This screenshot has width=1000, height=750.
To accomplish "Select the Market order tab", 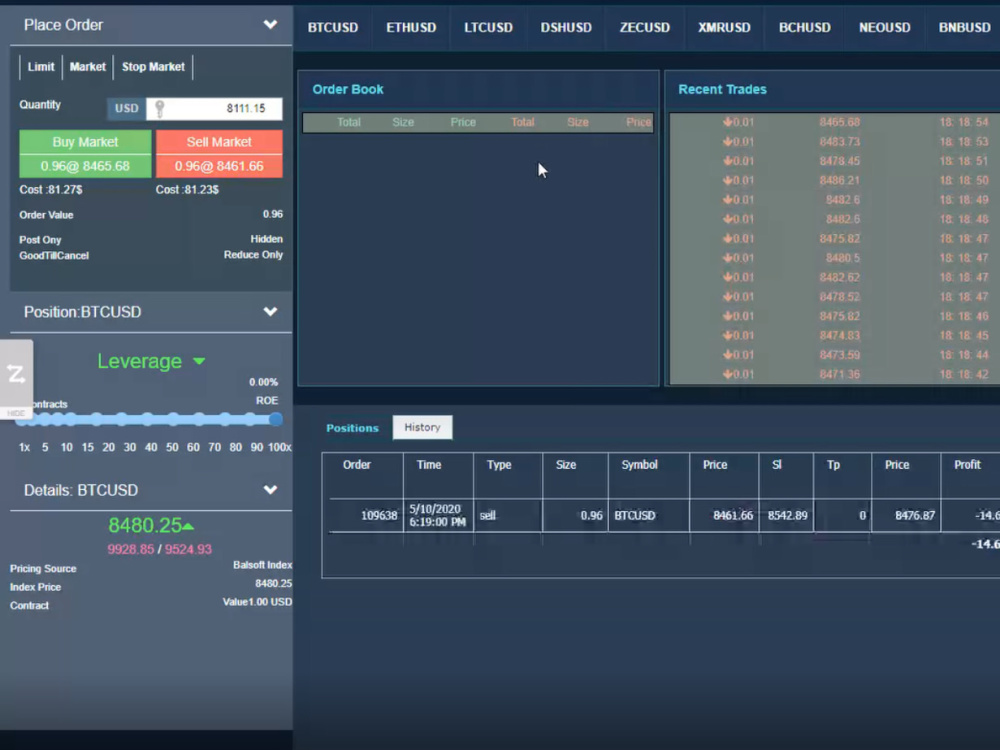I will pos(87,67).
